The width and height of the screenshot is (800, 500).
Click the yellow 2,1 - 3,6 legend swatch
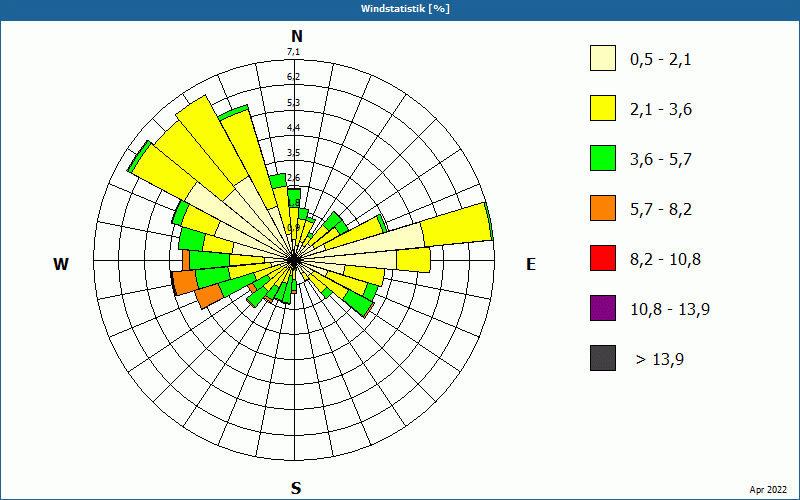point(603,108)
